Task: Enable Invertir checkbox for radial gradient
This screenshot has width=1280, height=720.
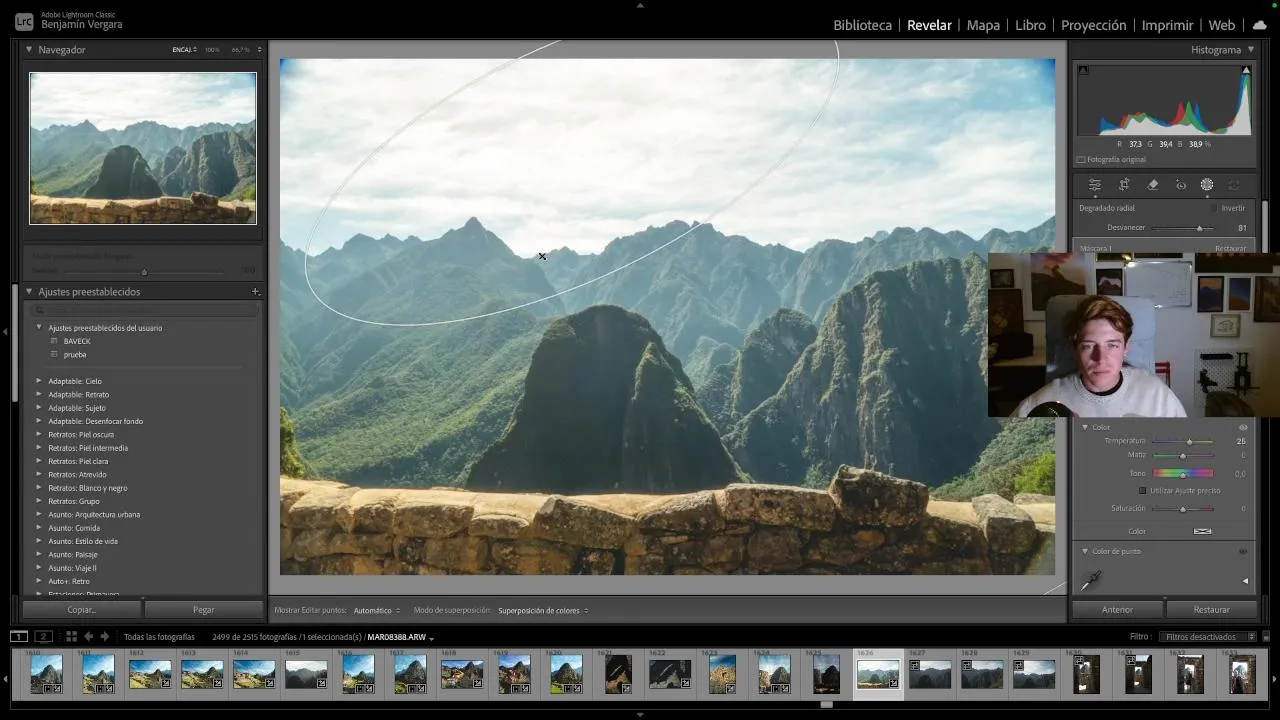Action: click(x=1214, y=208)
